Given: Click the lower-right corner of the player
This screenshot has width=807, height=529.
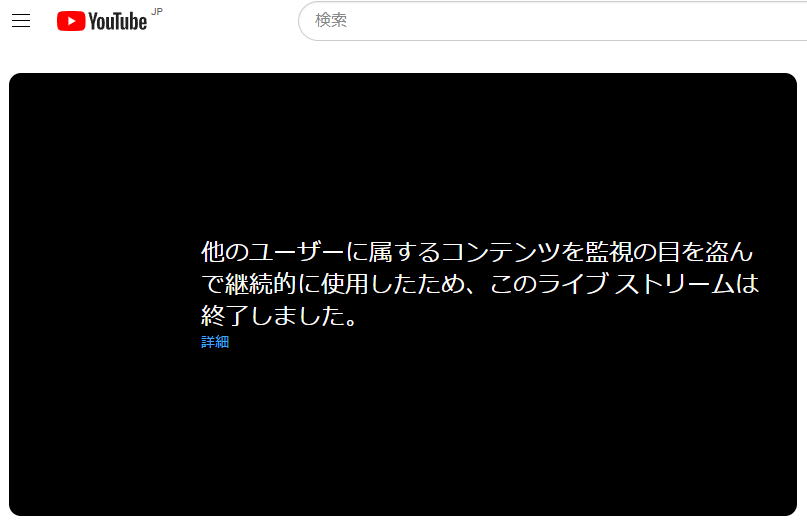Looking at the screenshot, I should (782, 502).
